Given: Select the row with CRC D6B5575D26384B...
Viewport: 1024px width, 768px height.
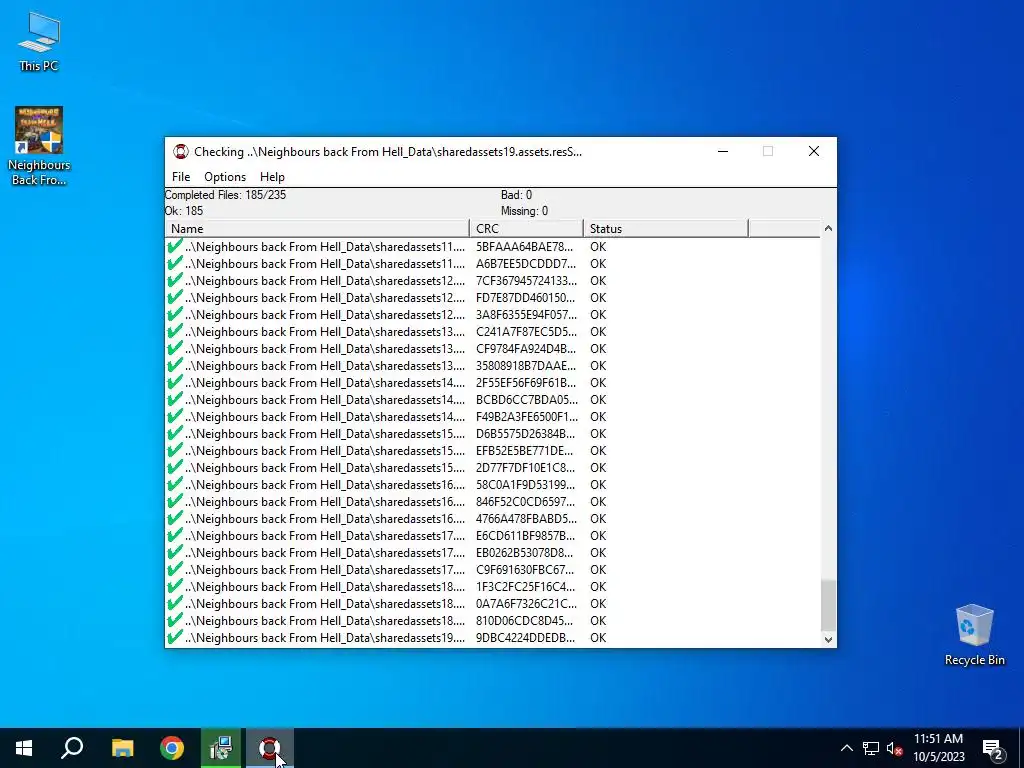Looking at the screenshot, I should point(492,434).
